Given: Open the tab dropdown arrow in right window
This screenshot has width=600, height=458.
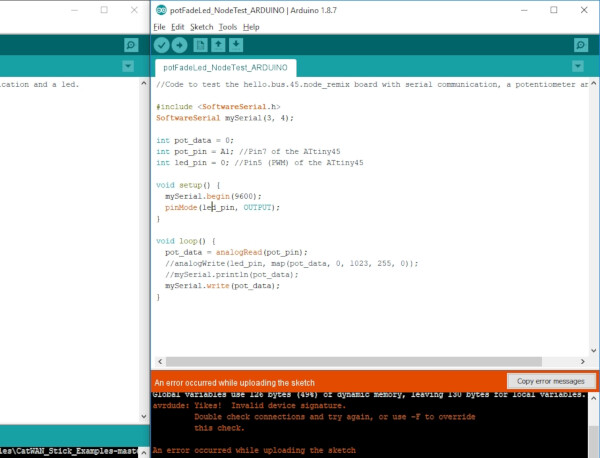Looking at the screenshot, I should [578, 66].
